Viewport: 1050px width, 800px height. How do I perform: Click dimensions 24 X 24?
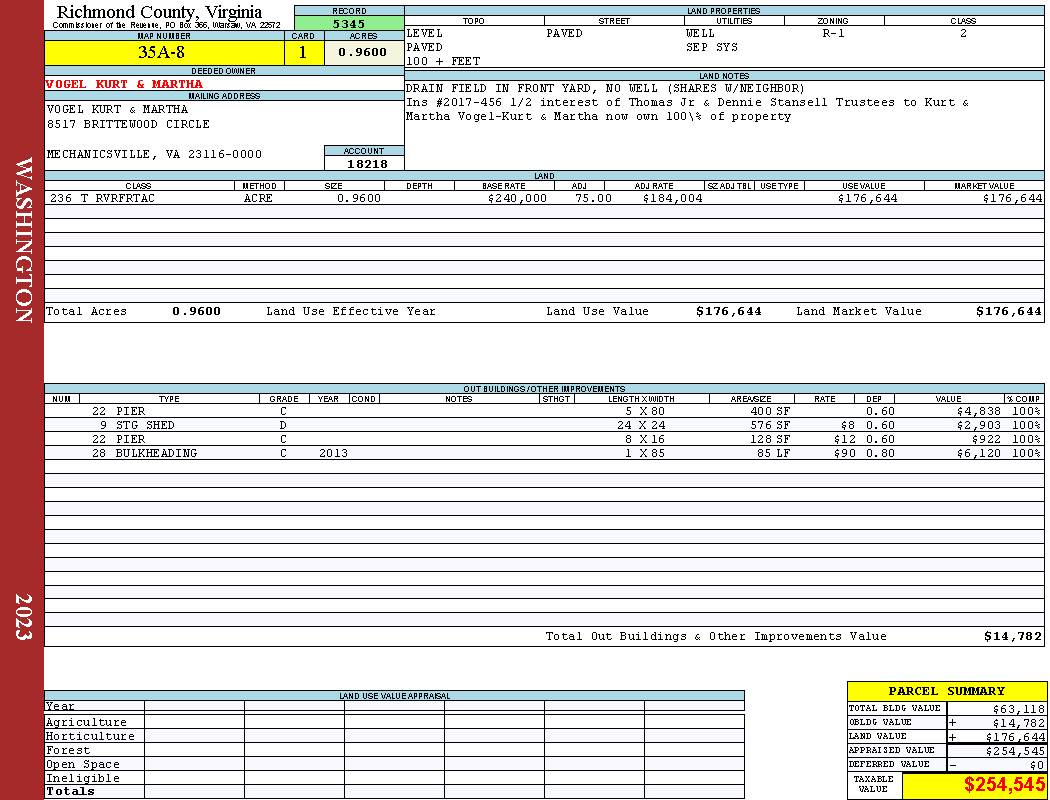[x=642, y=425]
